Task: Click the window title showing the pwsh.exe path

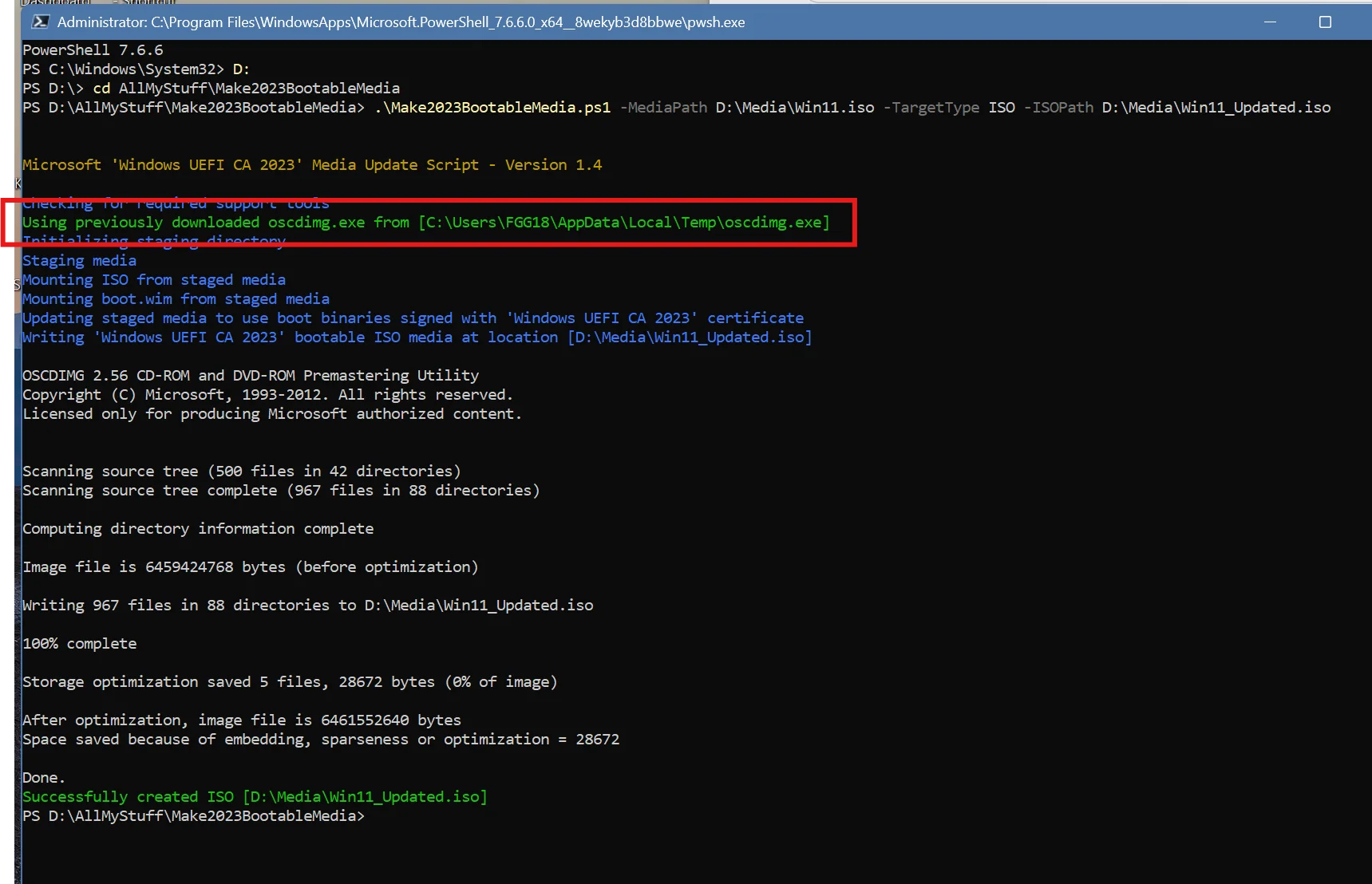Action: 401,22
